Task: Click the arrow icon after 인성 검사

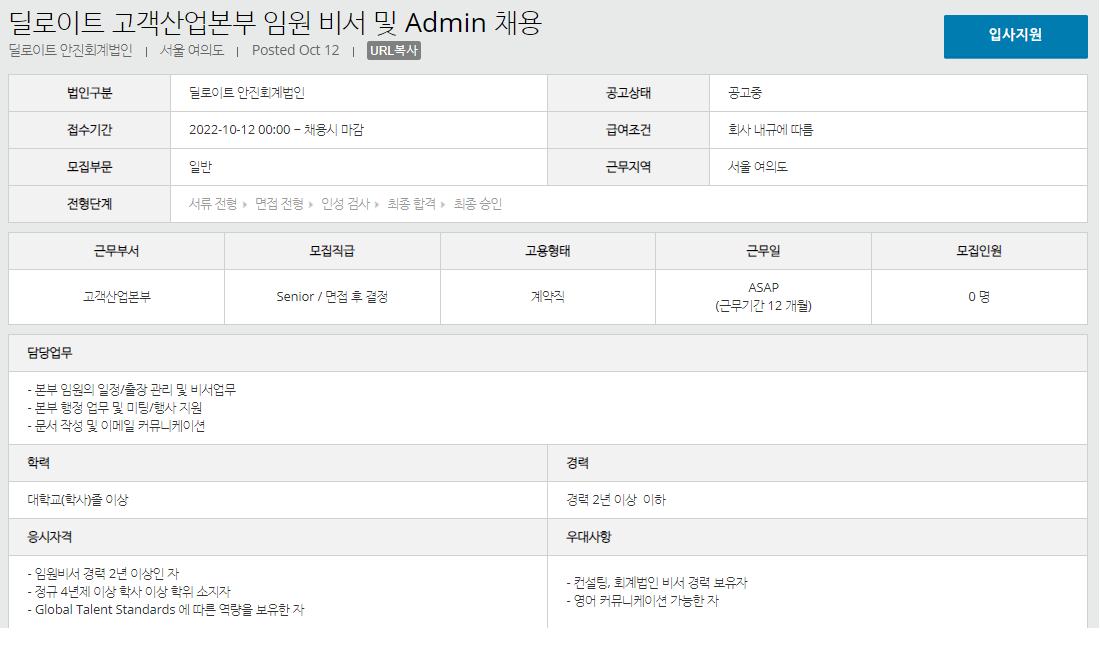Action: pos(377,204)
